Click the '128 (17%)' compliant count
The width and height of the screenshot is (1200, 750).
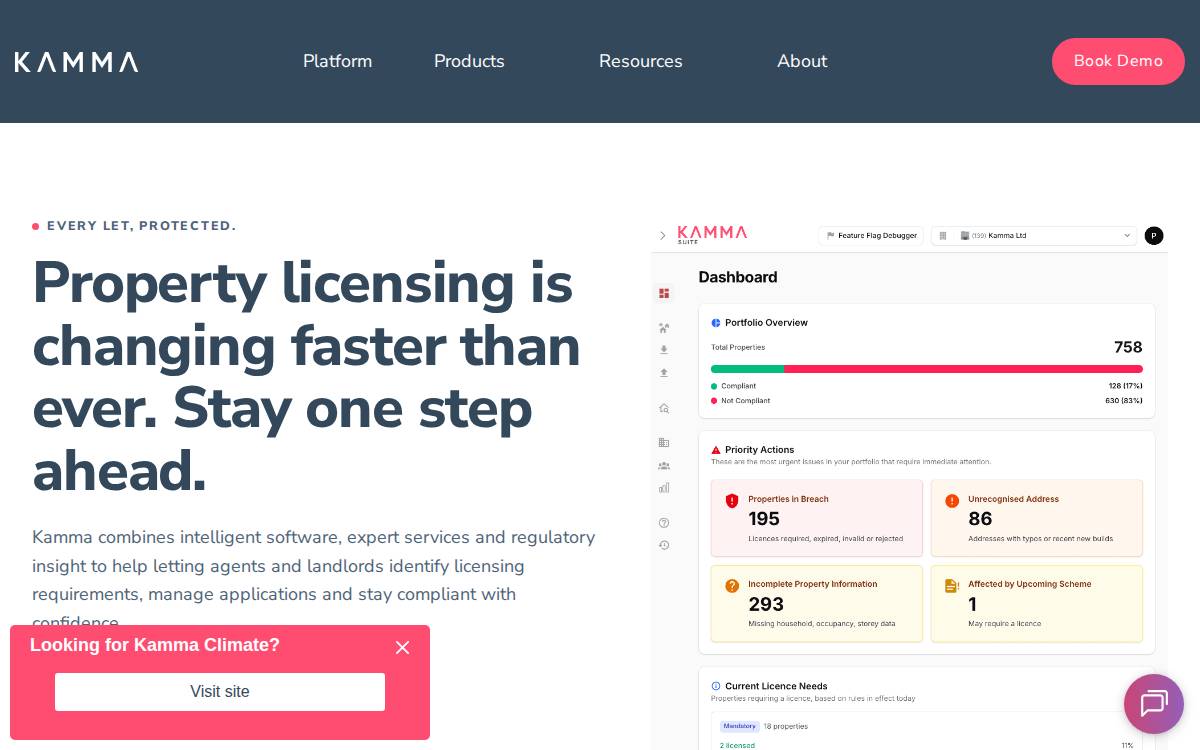[1126, 386]
